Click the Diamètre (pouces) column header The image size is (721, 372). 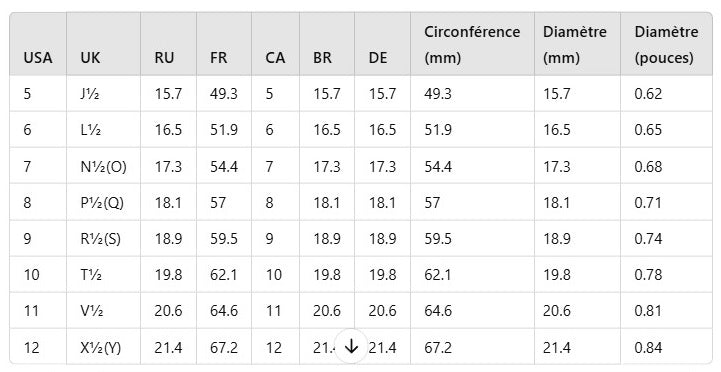point(666,44)
